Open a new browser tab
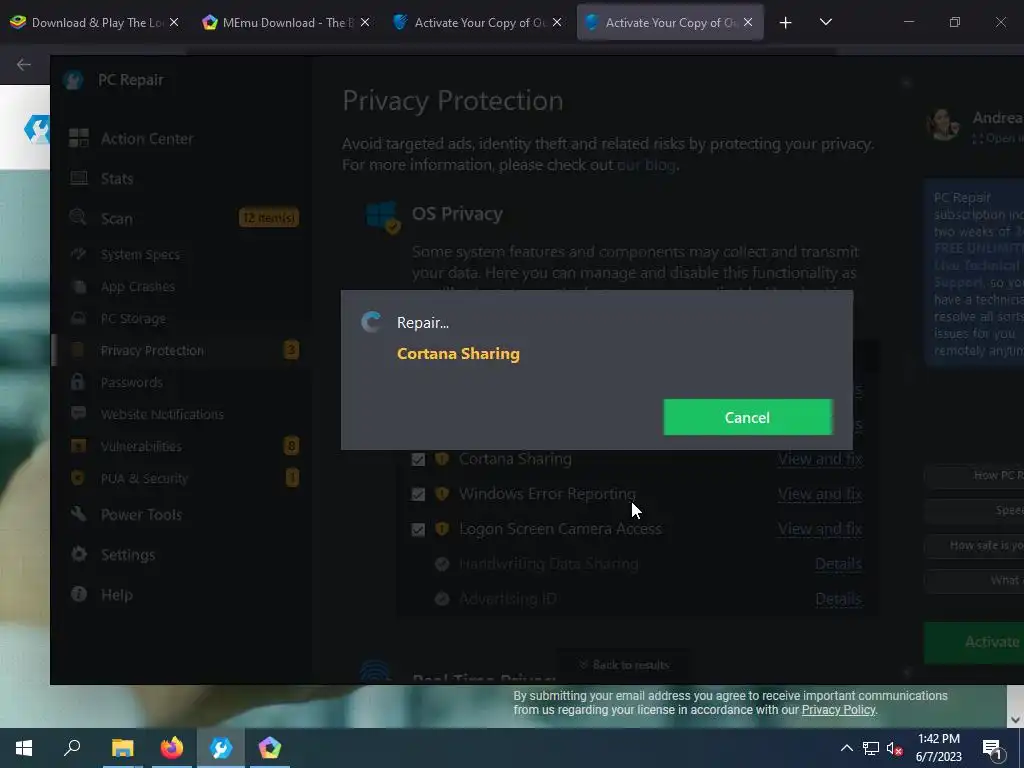Image resolution: width=1024 pixels, height=768 pixels. [x=786, y=23]
